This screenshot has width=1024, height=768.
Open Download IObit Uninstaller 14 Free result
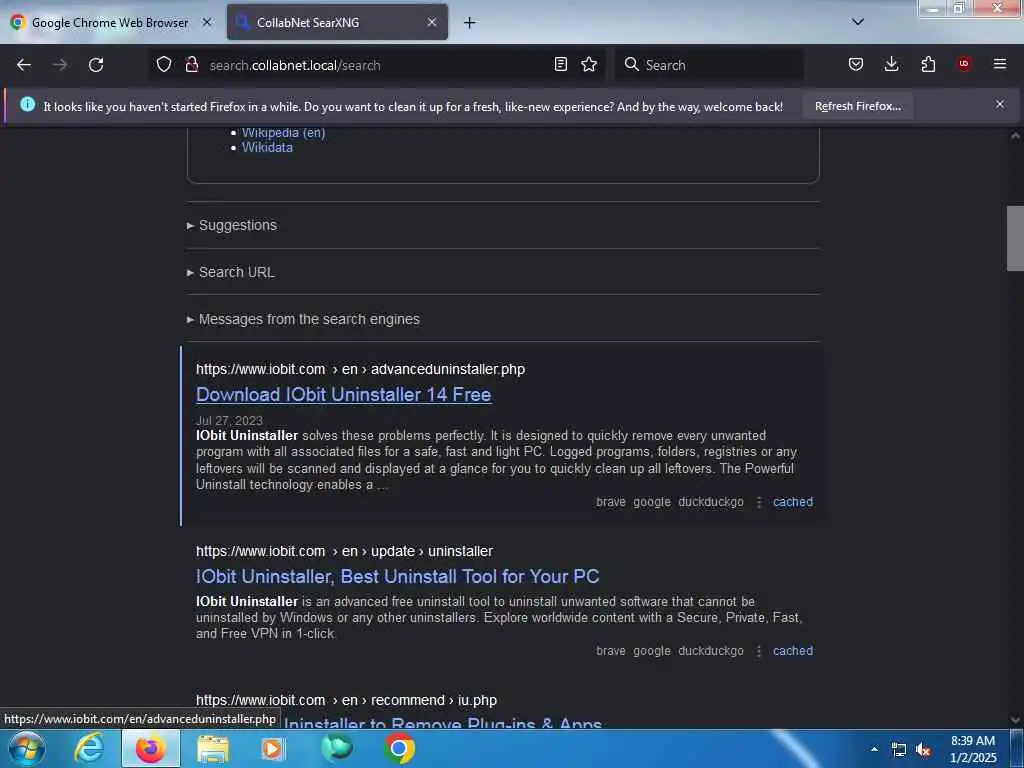click(x=344, y=394)
